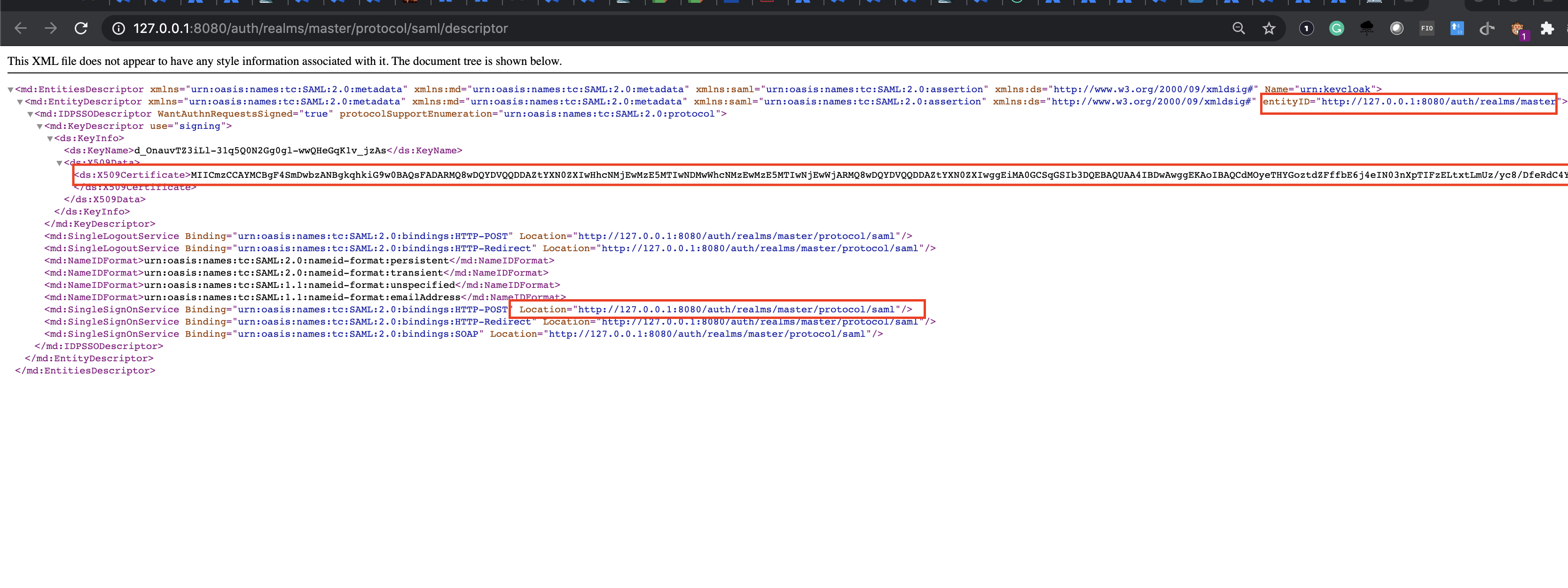Open the zoom-out magnifier in the address bar
Image resolution: width=1568 pixels, height=588 pixels.
pos(1238,28)
